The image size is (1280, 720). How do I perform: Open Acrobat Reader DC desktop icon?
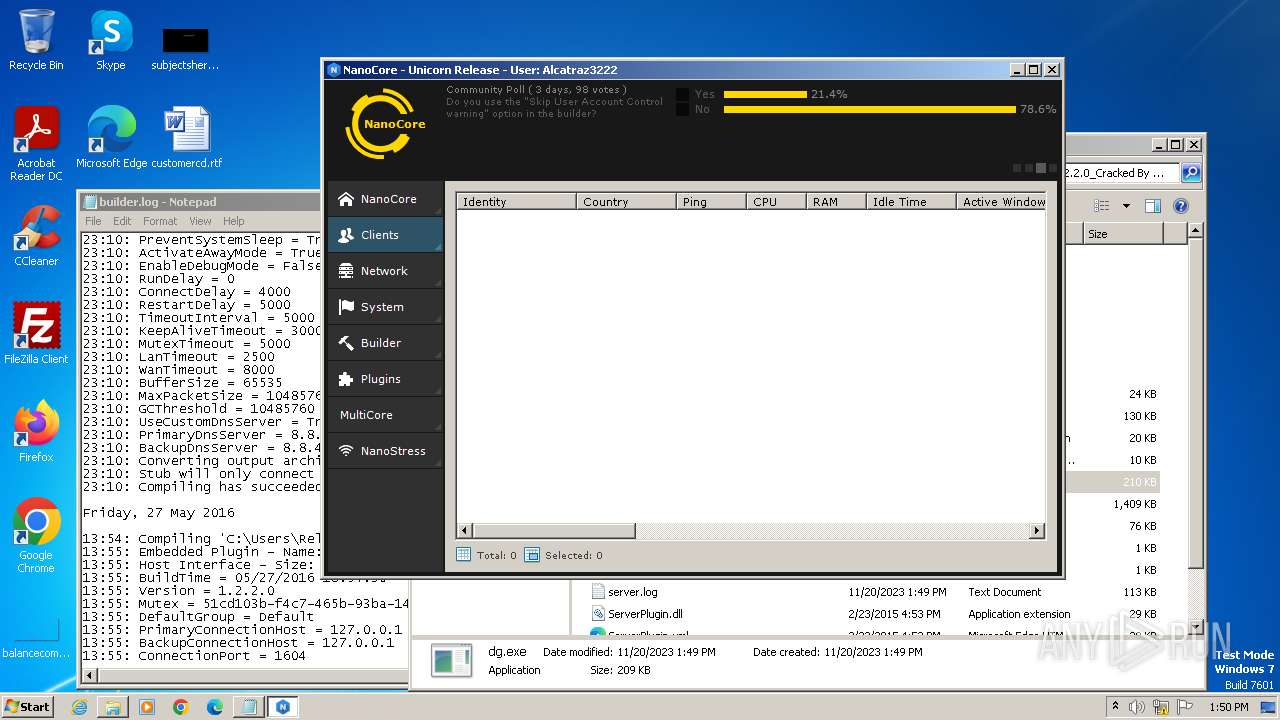36,145
